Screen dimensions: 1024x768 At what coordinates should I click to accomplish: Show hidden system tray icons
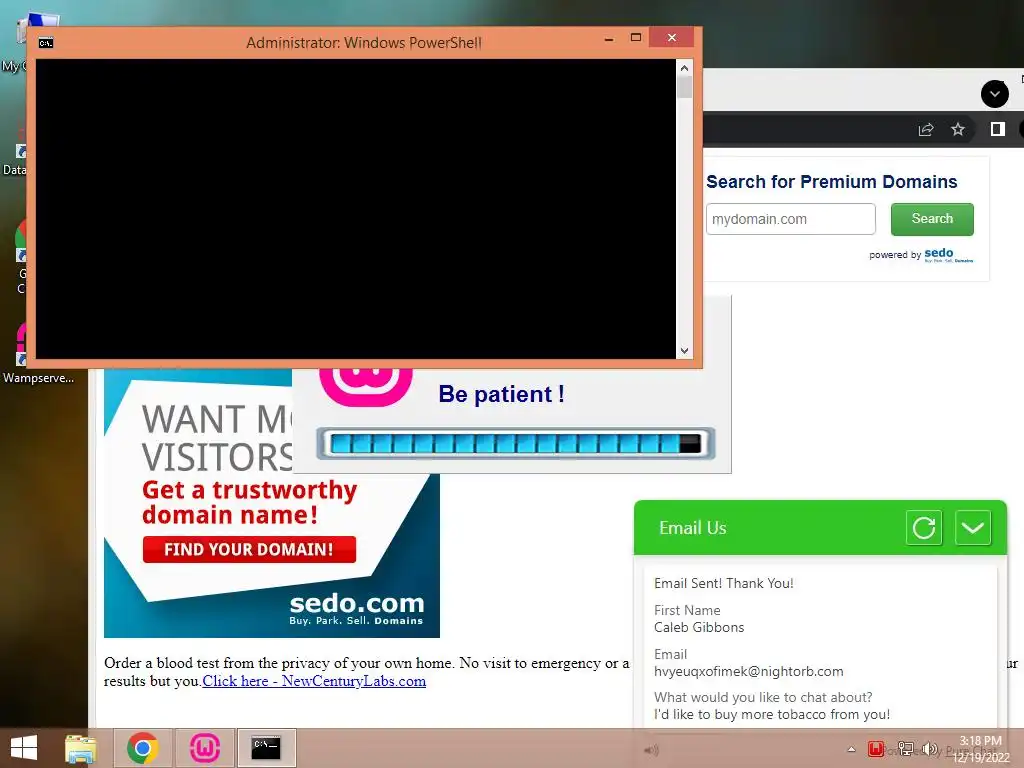coord(851,749)
